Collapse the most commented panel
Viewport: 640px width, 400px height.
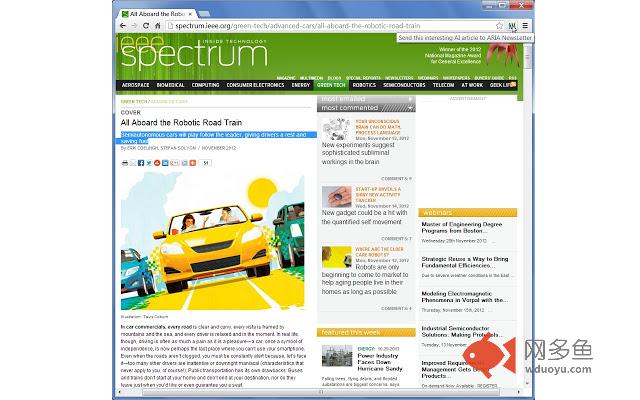pos(410,108)
